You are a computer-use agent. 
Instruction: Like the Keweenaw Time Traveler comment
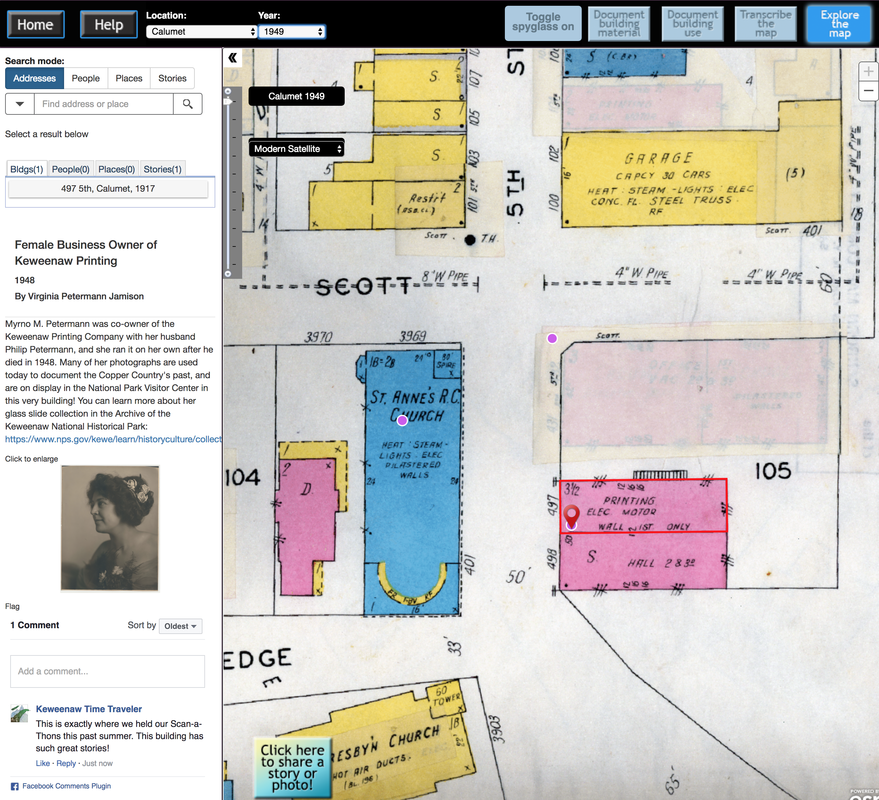click(x=43, y=764)
